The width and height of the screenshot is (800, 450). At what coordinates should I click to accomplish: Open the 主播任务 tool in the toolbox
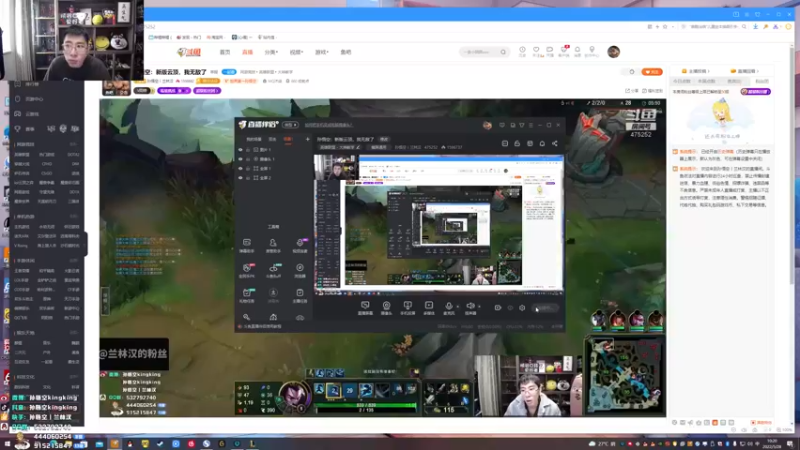pyautogui.click(x=300, y=295)
